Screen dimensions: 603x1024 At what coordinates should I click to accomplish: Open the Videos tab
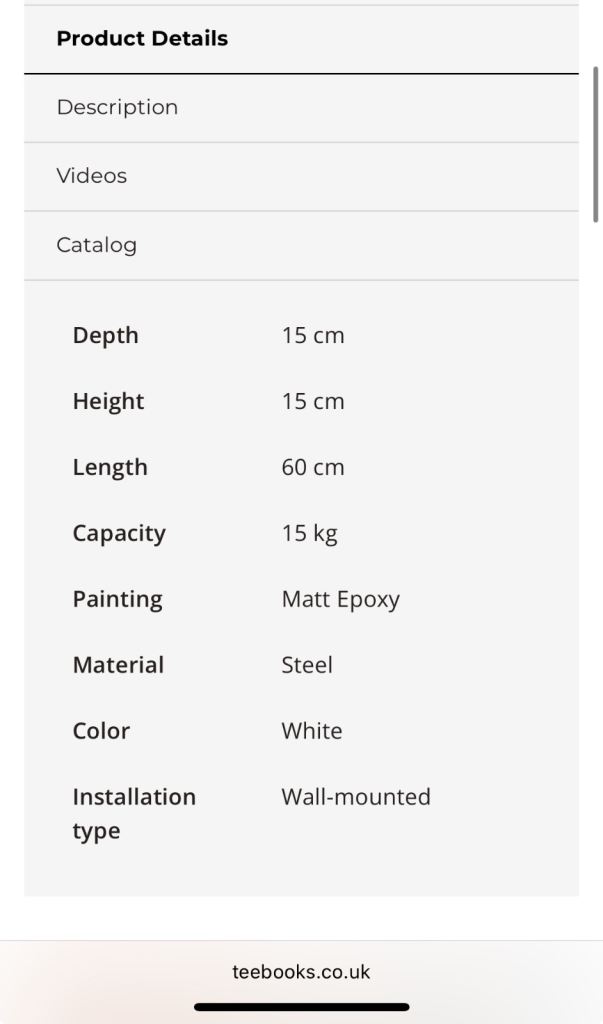pos(92,176)
